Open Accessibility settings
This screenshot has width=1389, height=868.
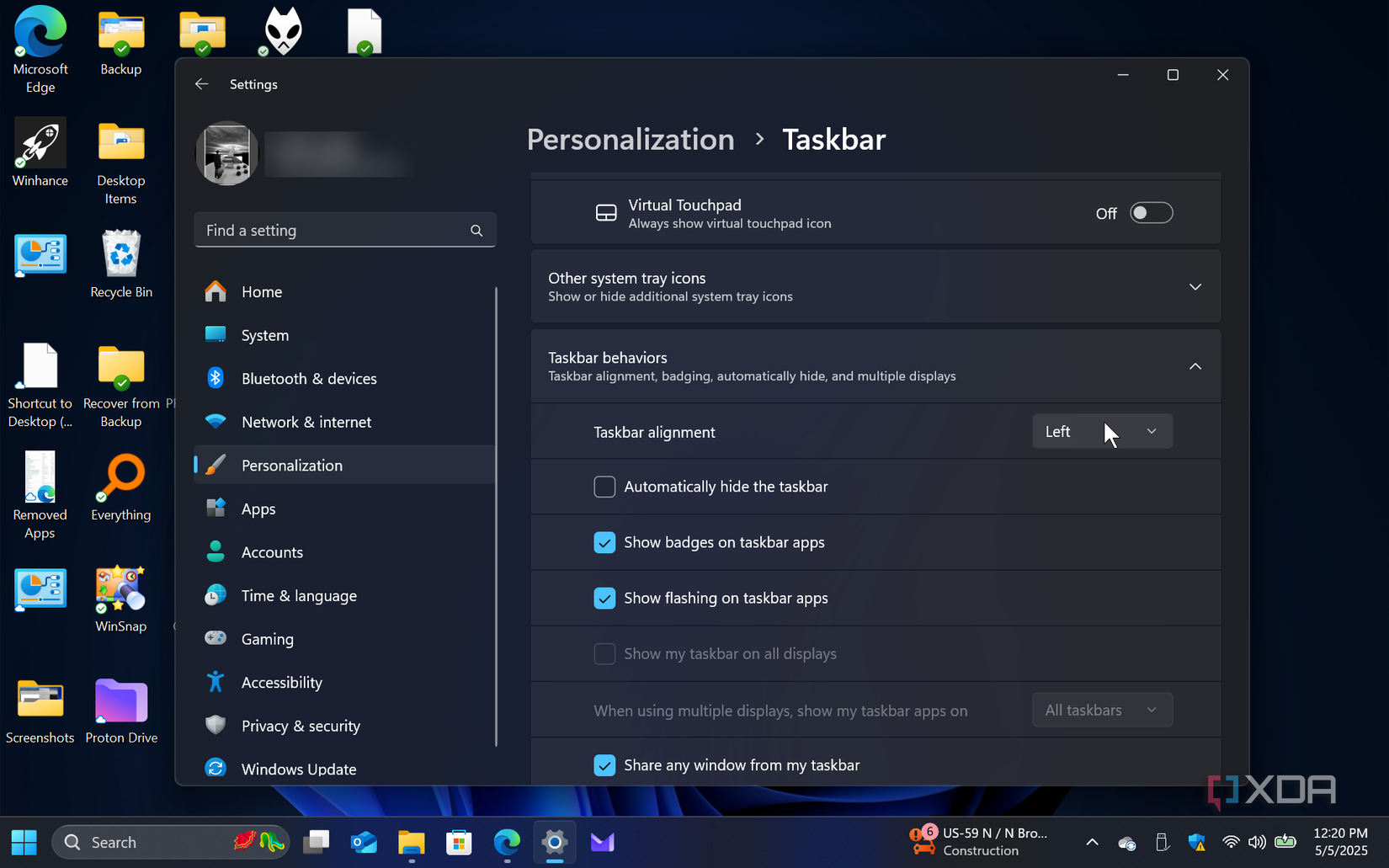coord(344,683)
